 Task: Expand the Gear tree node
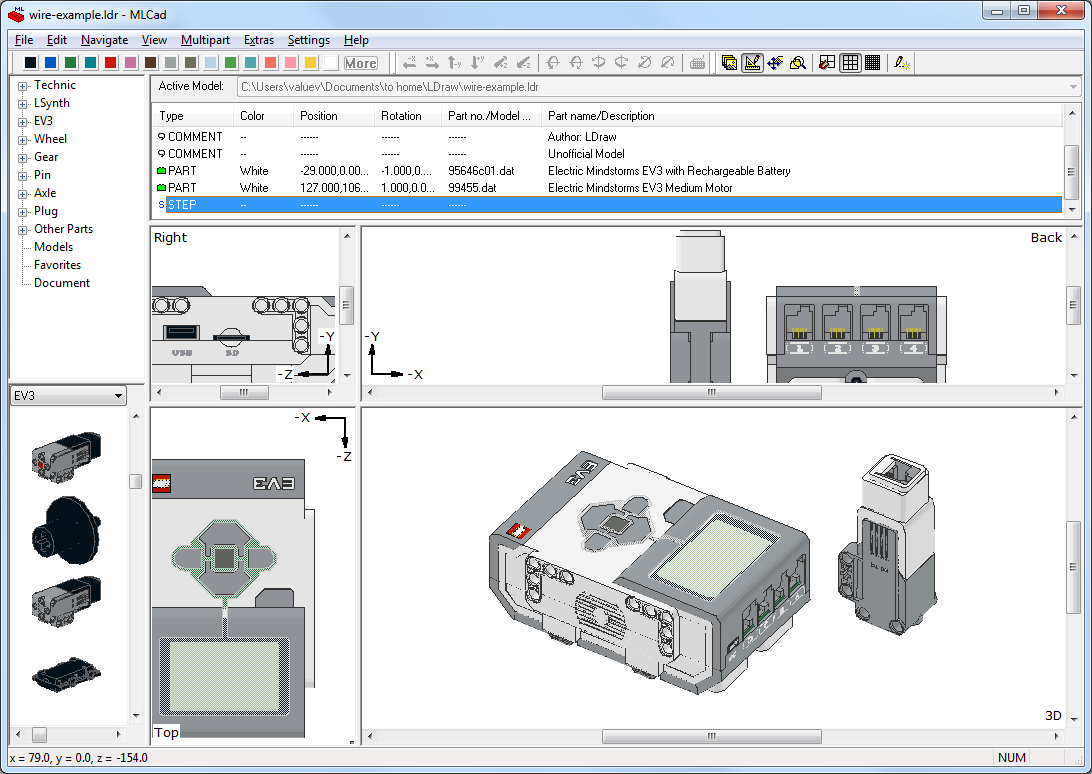pyautogui.click(x=22, y=158)
